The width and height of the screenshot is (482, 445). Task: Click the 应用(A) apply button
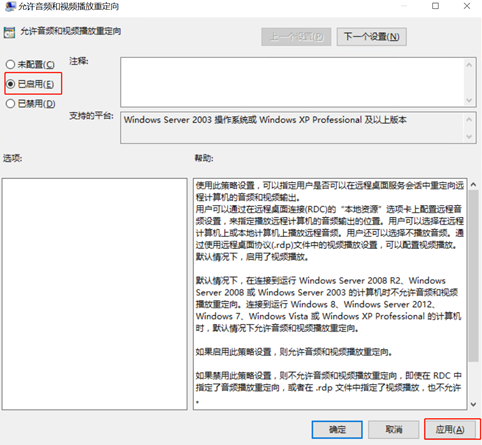pyautogui.click(x=450, y=429)
